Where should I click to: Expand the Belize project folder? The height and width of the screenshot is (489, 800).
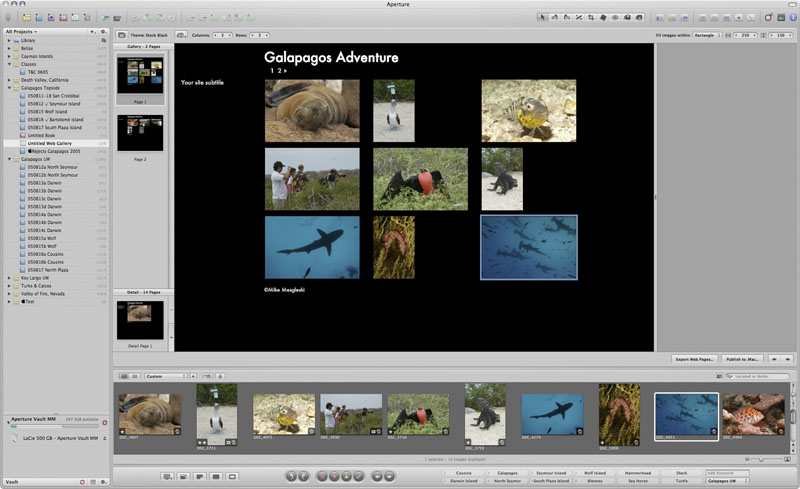[9, 47]
